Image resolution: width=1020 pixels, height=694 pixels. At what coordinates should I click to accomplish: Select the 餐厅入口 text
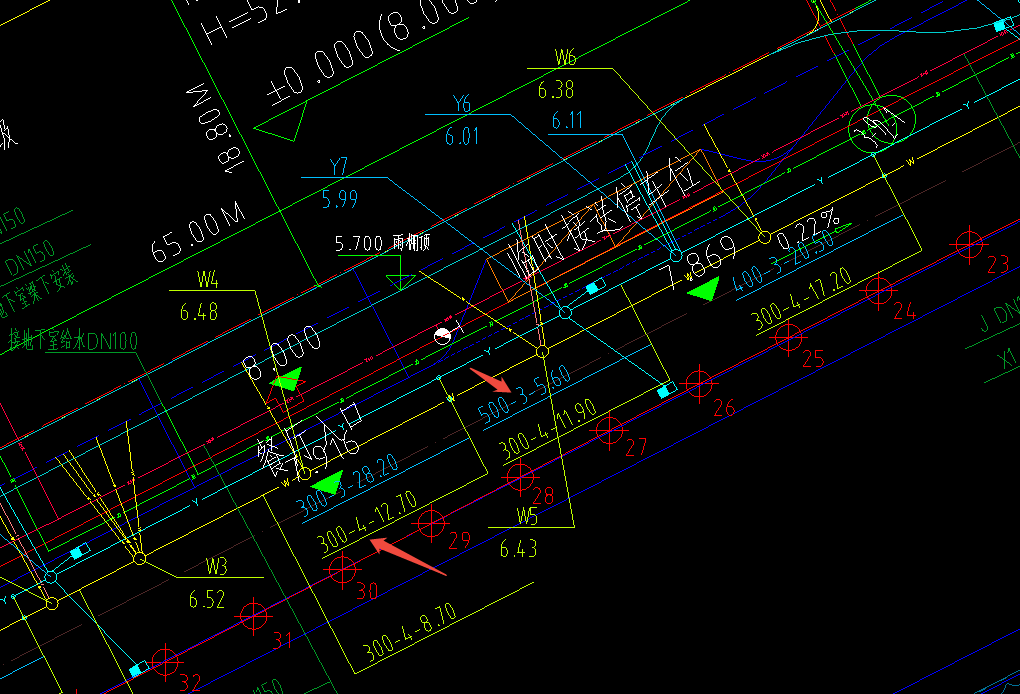tap(310, 438)
